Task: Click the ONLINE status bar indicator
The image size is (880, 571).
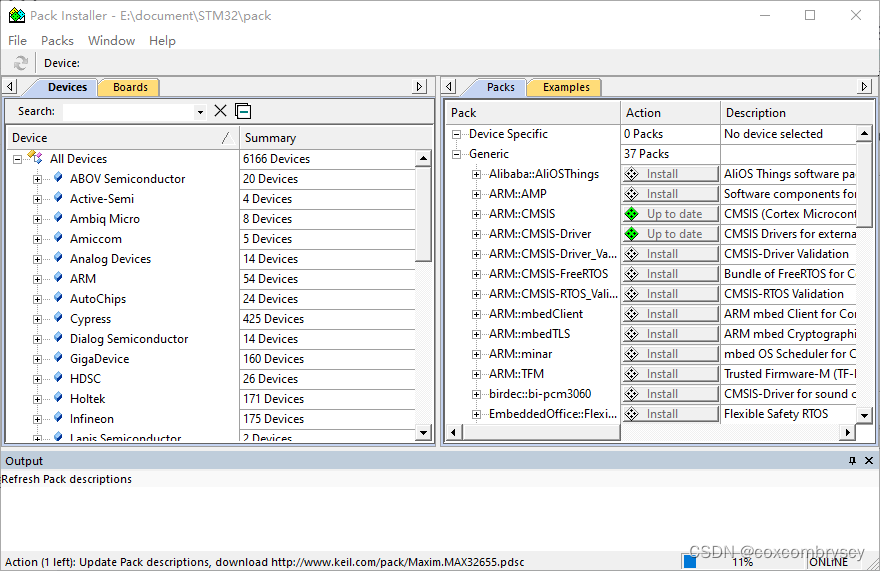Action: [828, 561]
